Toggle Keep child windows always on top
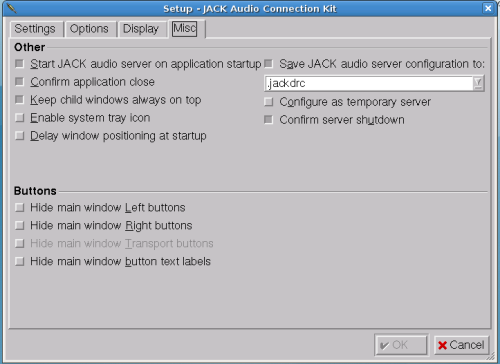The image size is (500, 364). pos(20,100)
